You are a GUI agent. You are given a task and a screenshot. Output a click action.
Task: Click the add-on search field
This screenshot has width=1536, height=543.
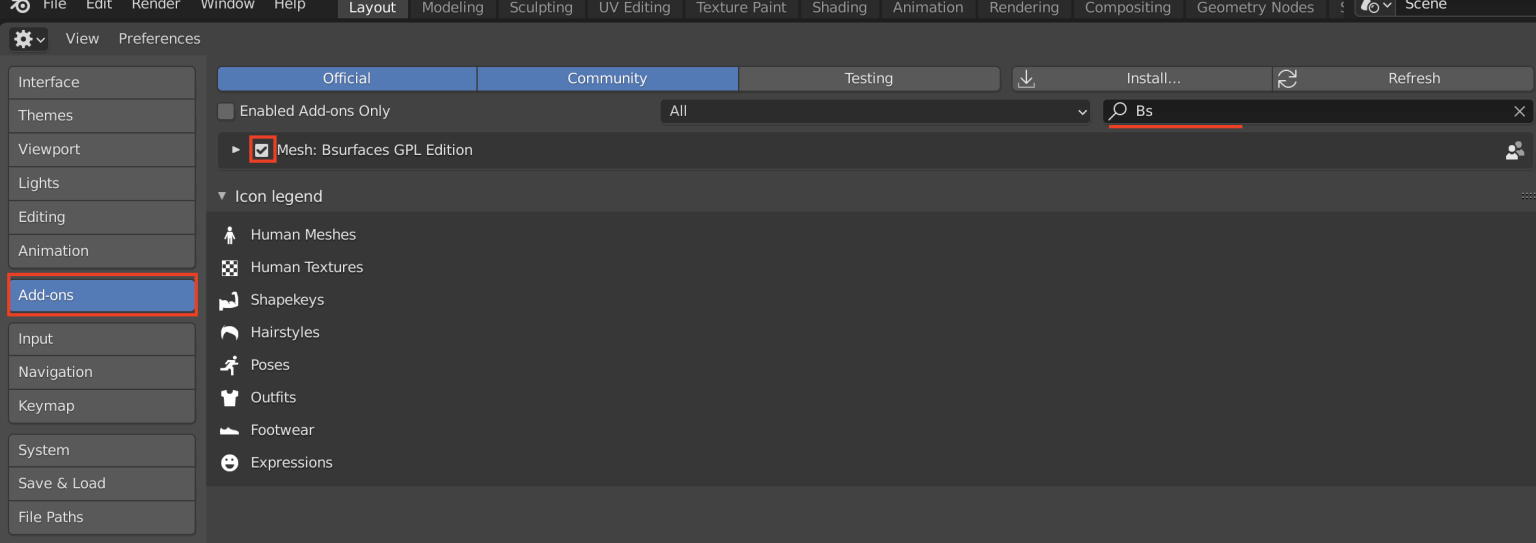coord(1310,111)
